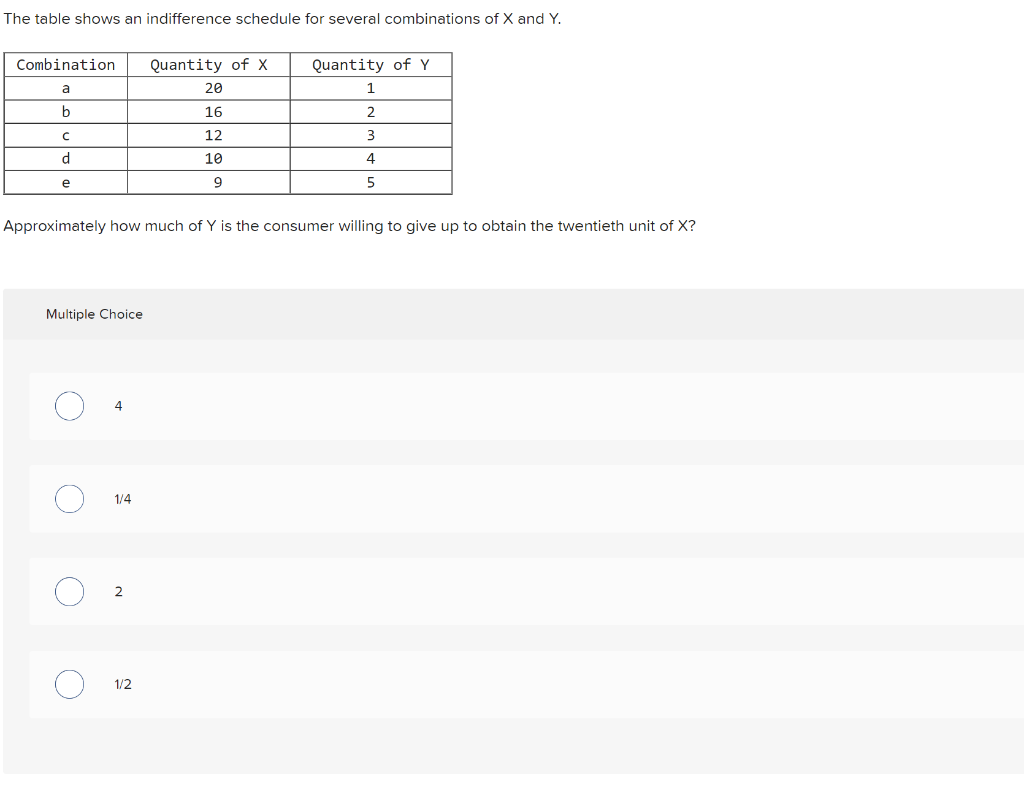Select the Combination column header

(x=66, y=64)
